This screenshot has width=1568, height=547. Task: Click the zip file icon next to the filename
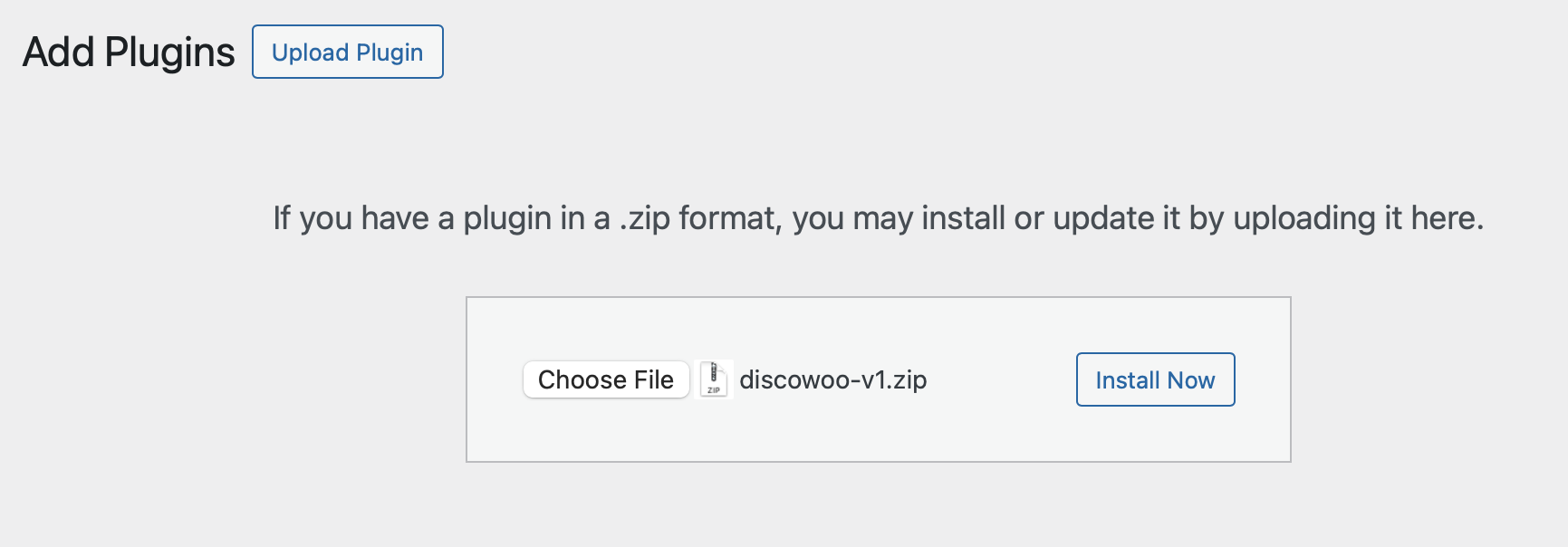[715, 379]
